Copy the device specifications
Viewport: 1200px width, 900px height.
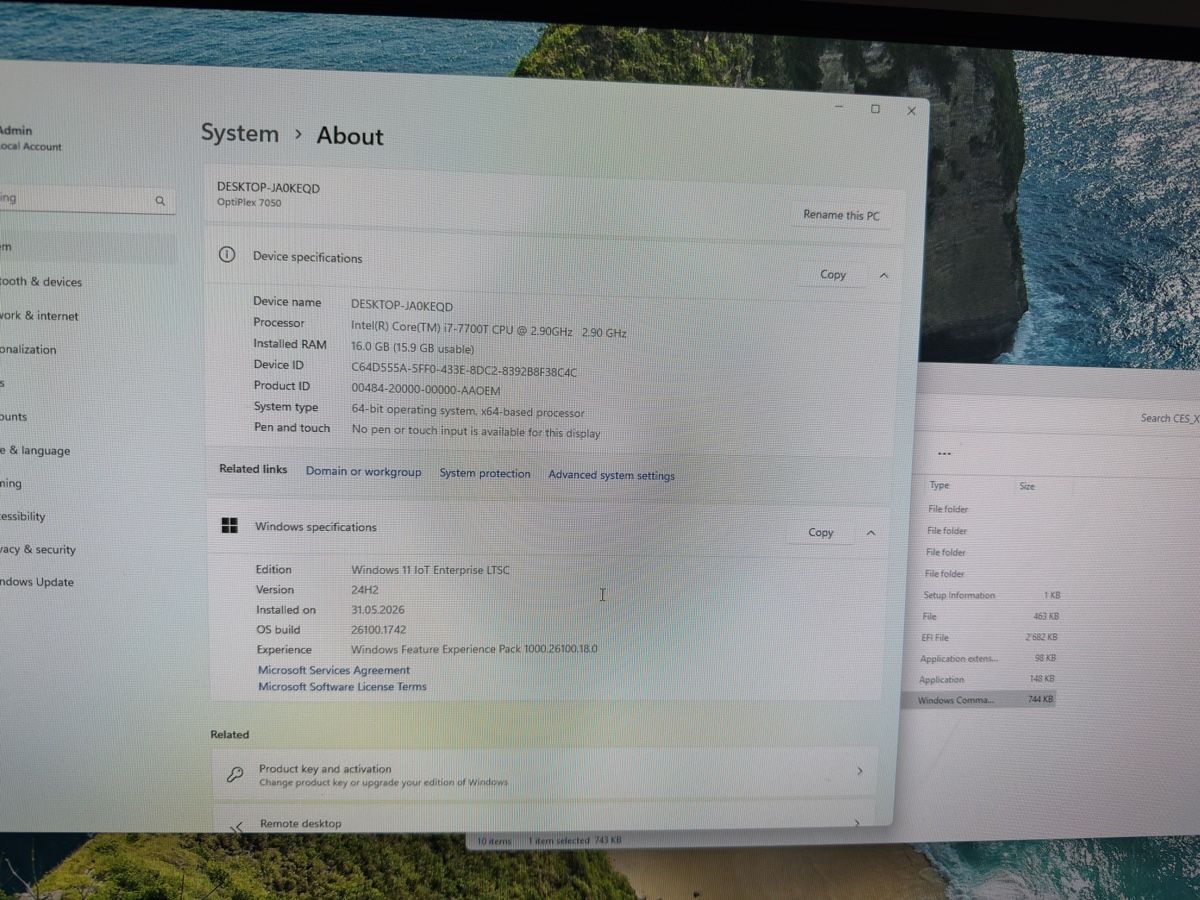pyautogui.click(x=833, y=275)
